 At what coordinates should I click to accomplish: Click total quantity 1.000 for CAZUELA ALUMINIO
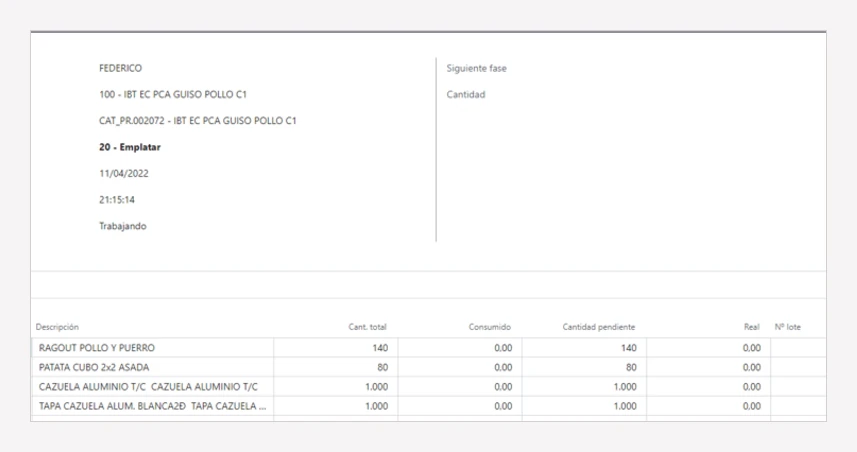[377, 386]
